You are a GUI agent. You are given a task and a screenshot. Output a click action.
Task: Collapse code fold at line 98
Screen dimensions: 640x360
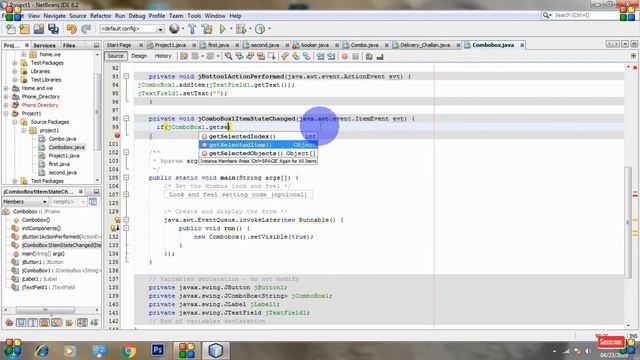[x=126, y=118]
